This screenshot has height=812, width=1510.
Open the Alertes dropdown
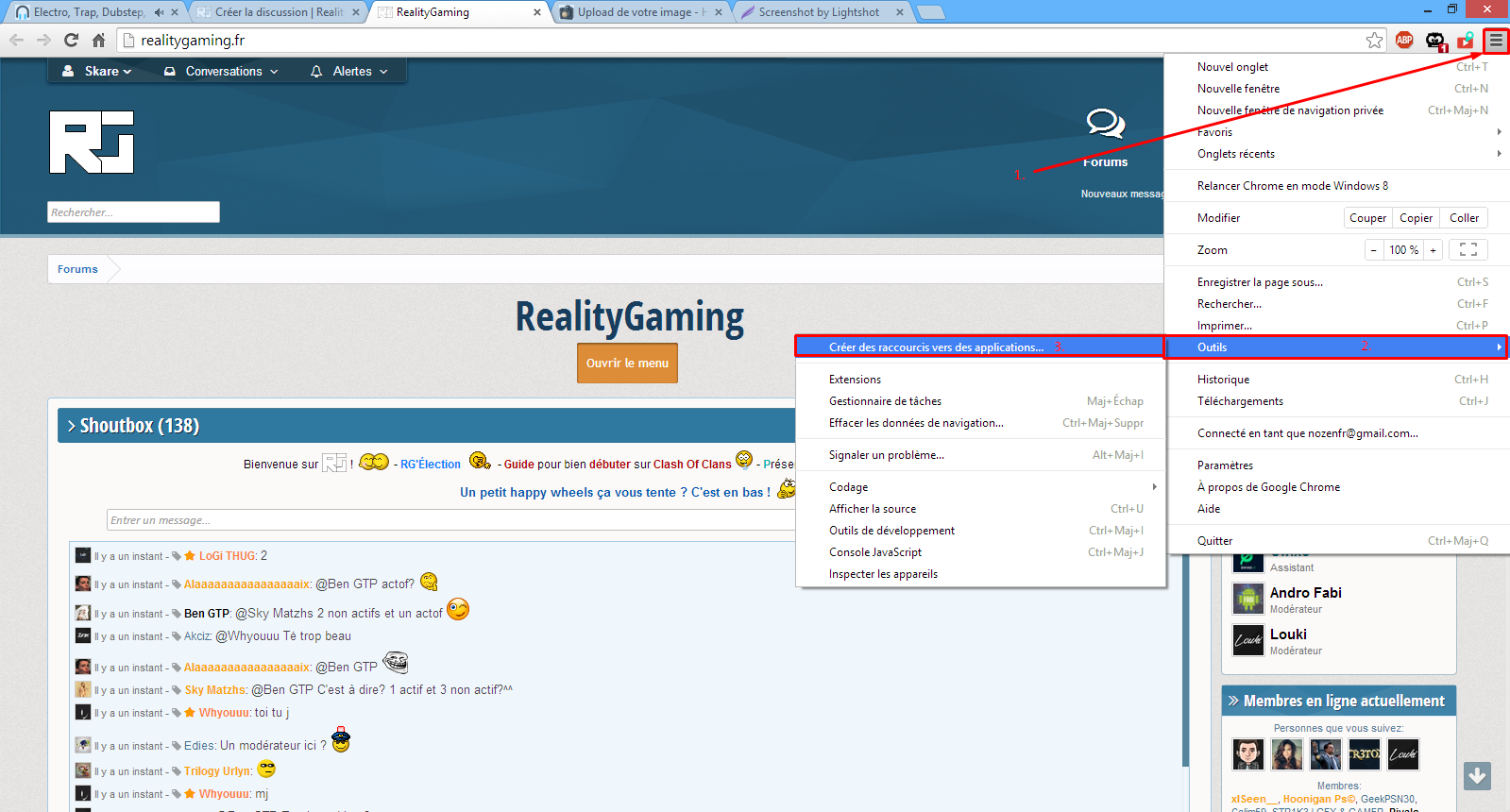[349, 71]
